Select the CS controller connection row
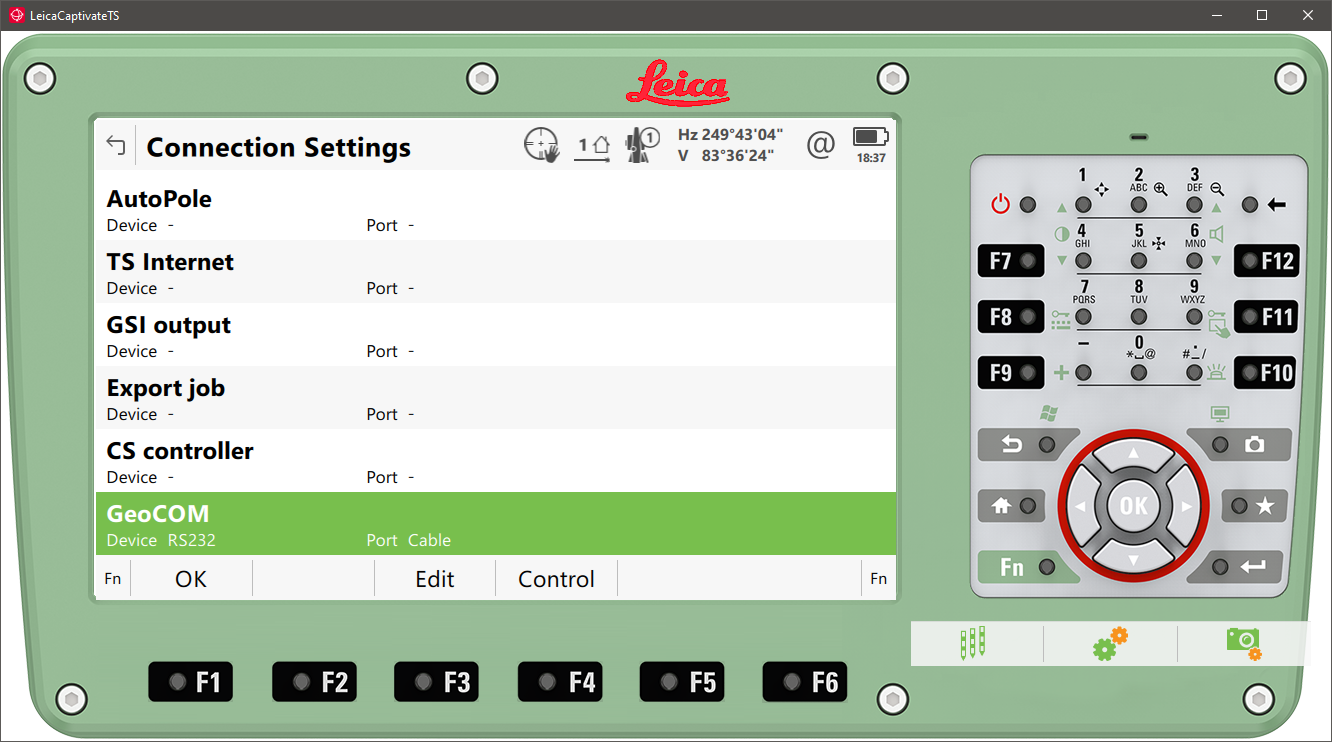Image resolution: width=1332 pixels, height=742 pixels. [x=495, y=461]
